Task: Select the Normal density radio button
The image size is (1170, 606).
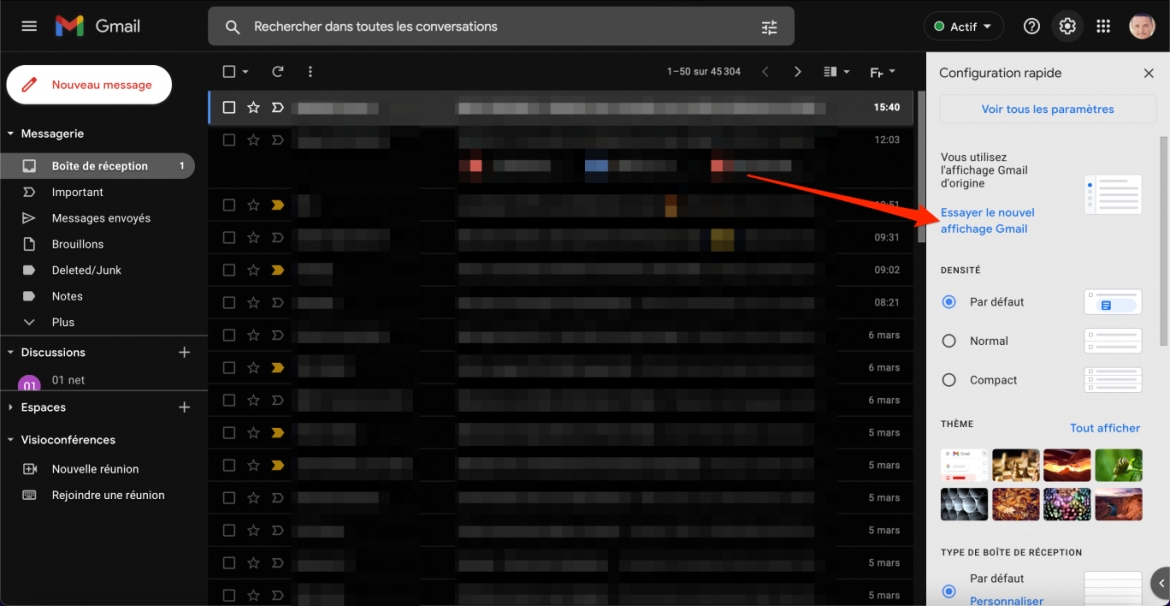Action: pos(948,341)
